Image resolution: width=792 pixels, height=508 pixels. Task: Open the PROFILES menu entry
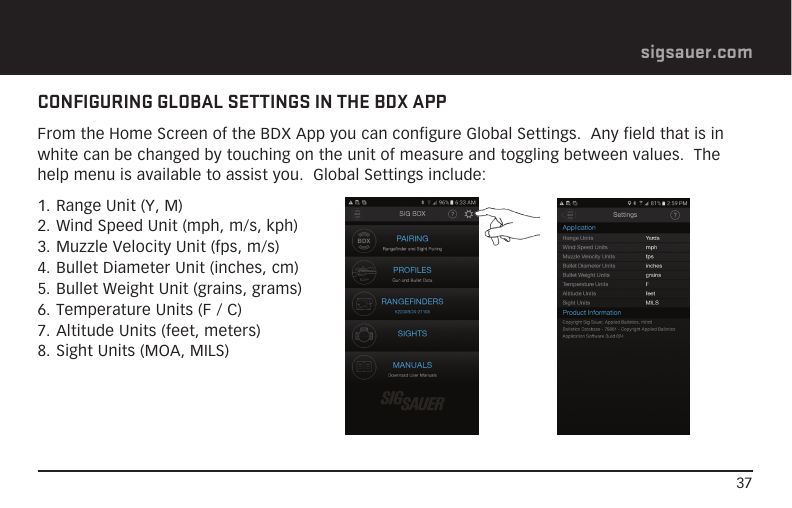(412, 273)
